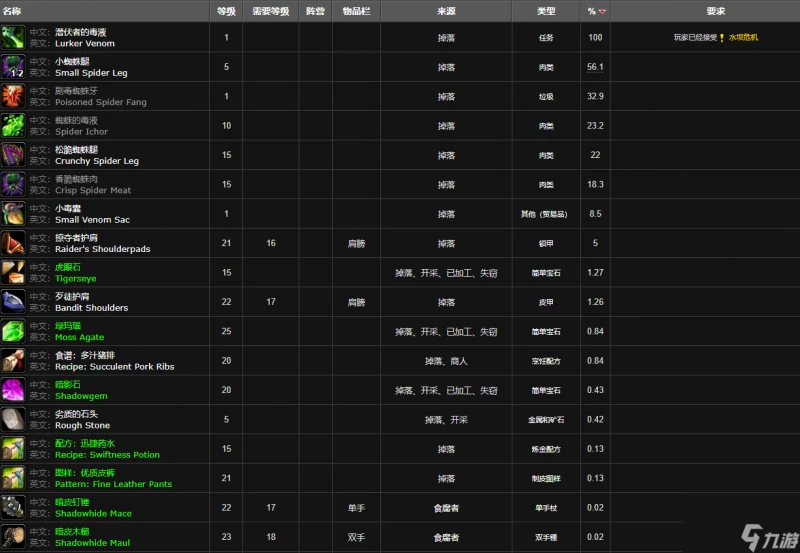Click the Shadowgem item icon
Screen dimensions: 800x553
tap(13, 390)
